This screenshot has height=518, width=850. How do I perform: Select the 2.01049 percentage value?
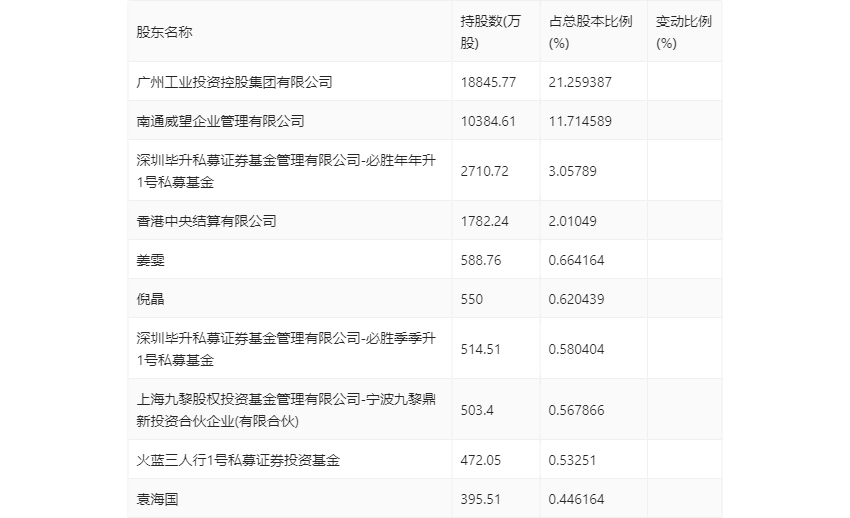point(572,221)
